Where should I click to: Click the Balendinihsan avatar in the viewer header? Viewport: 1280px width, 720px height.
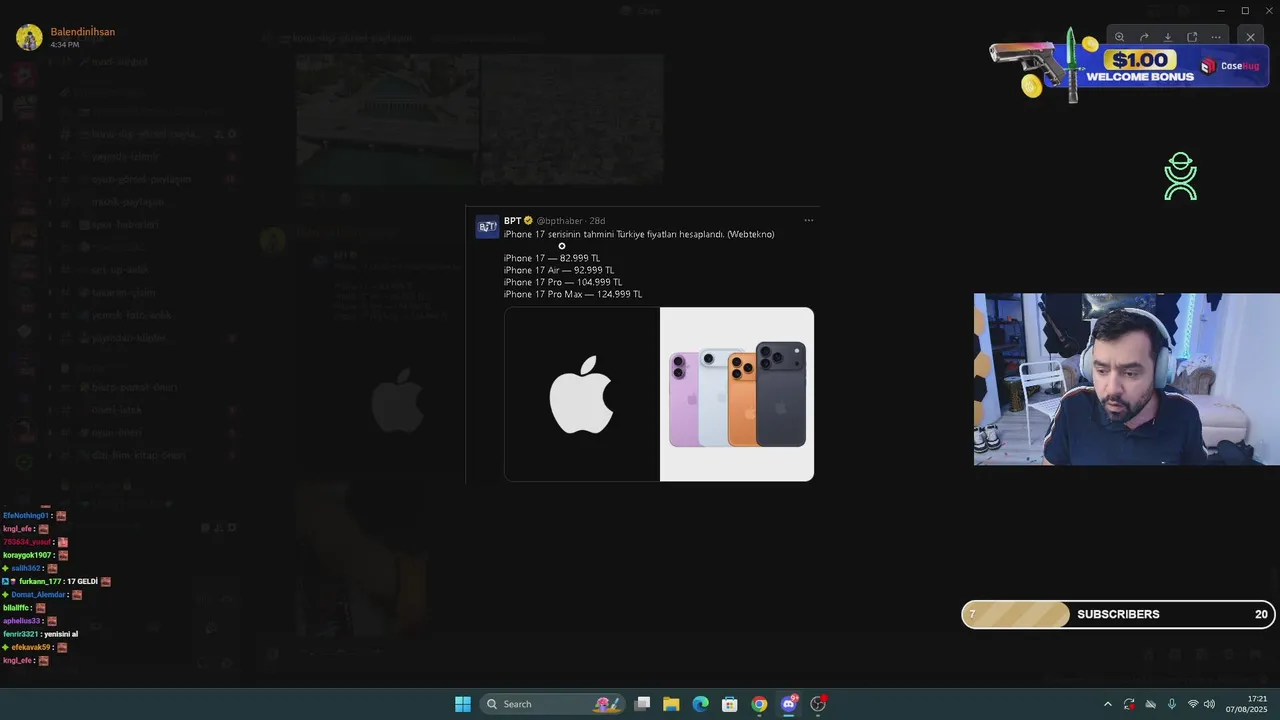tap(29, 38)
